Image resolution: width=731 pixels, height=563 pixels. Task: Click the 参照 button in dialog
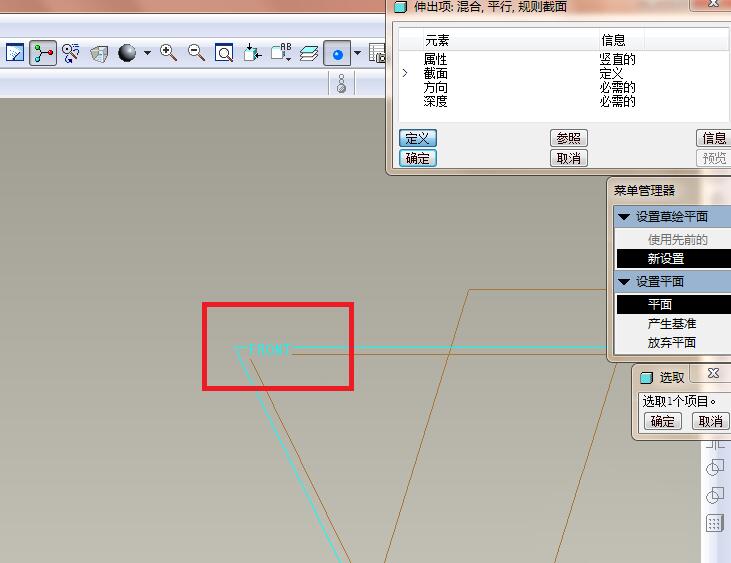[x=568, y=138]
